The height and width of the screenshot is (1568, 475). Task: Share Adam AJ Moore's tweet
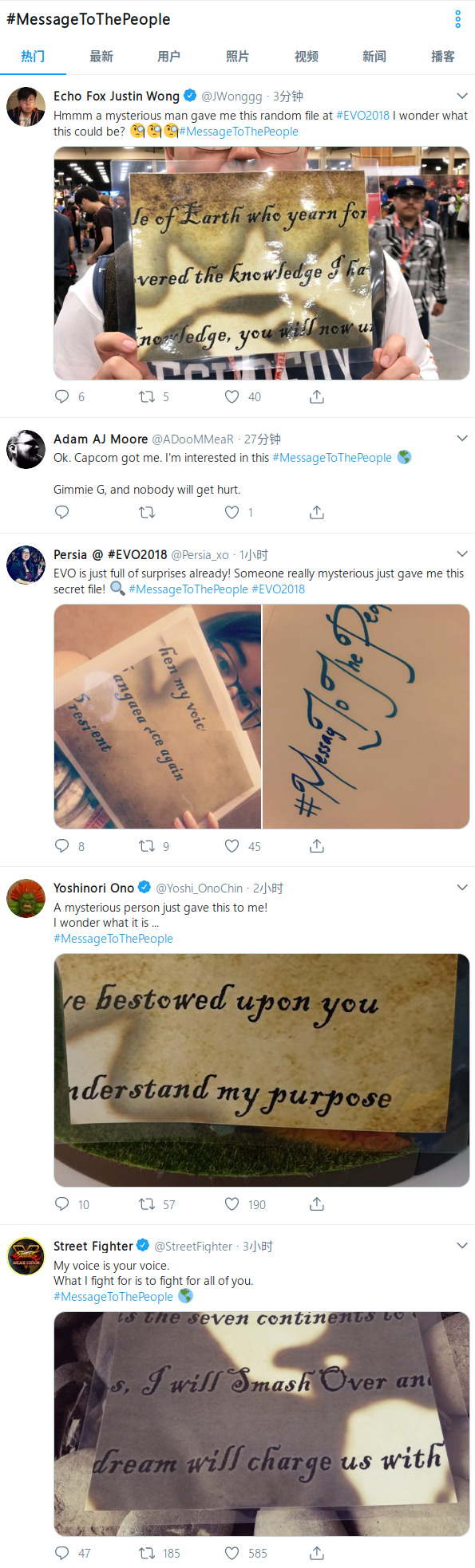tap(317, 512)
